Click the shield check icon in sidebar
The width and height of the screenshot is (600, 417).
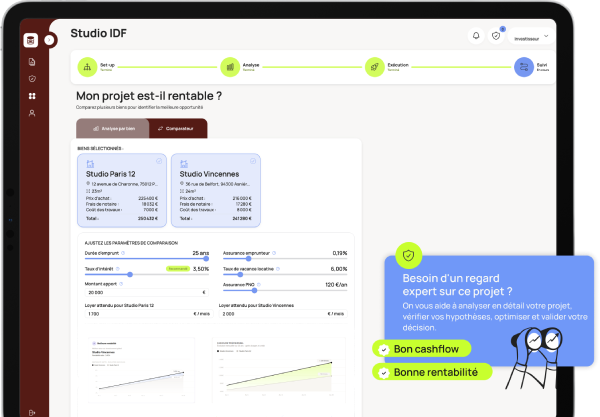click(x=32, y=79)
